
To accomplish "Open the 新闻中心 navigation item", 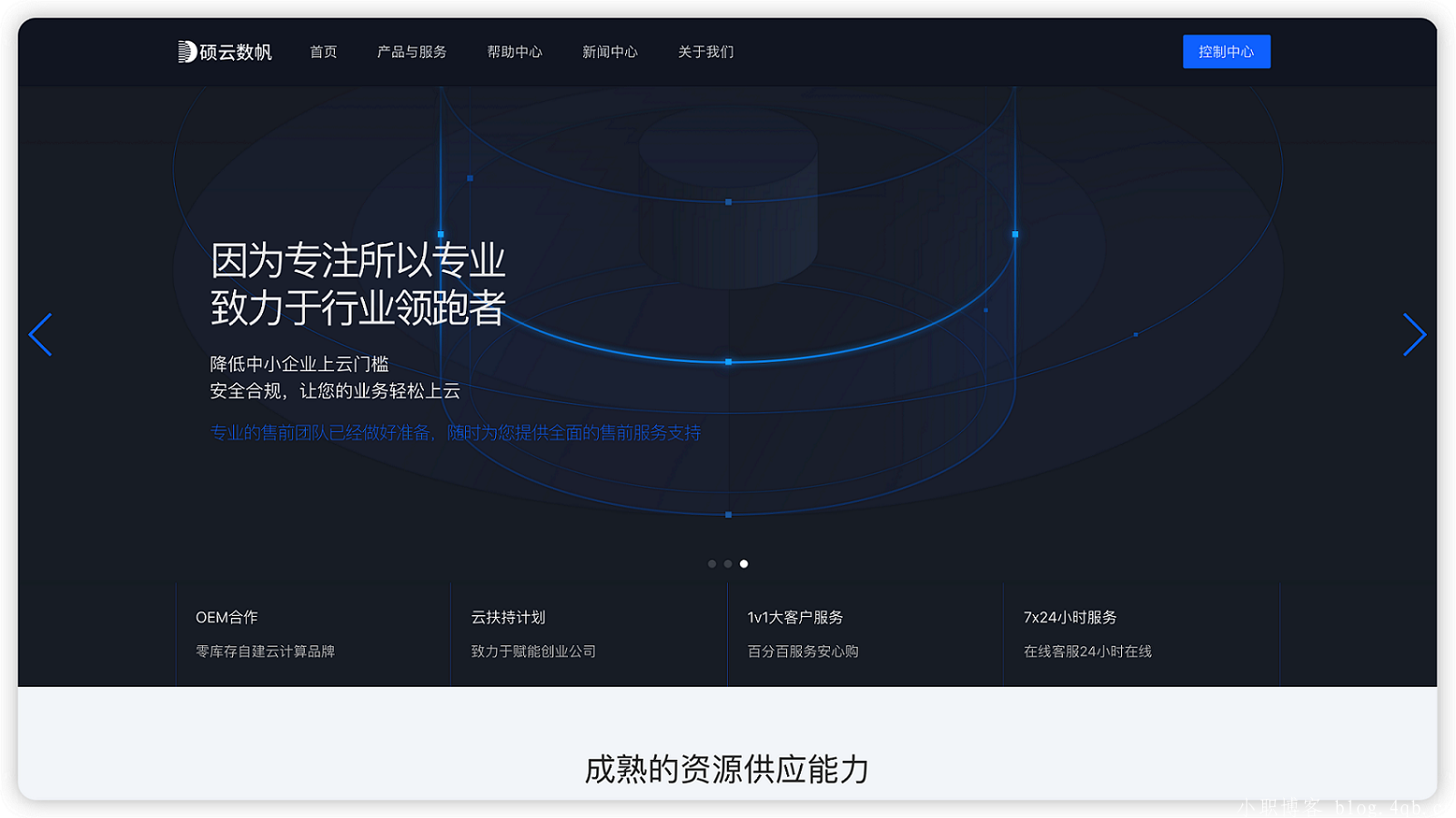I will click(610, 52).
